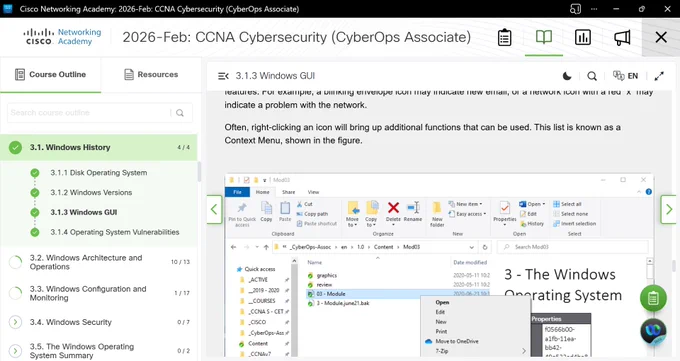Click the Cut command in ribbon

pos(304,204)
